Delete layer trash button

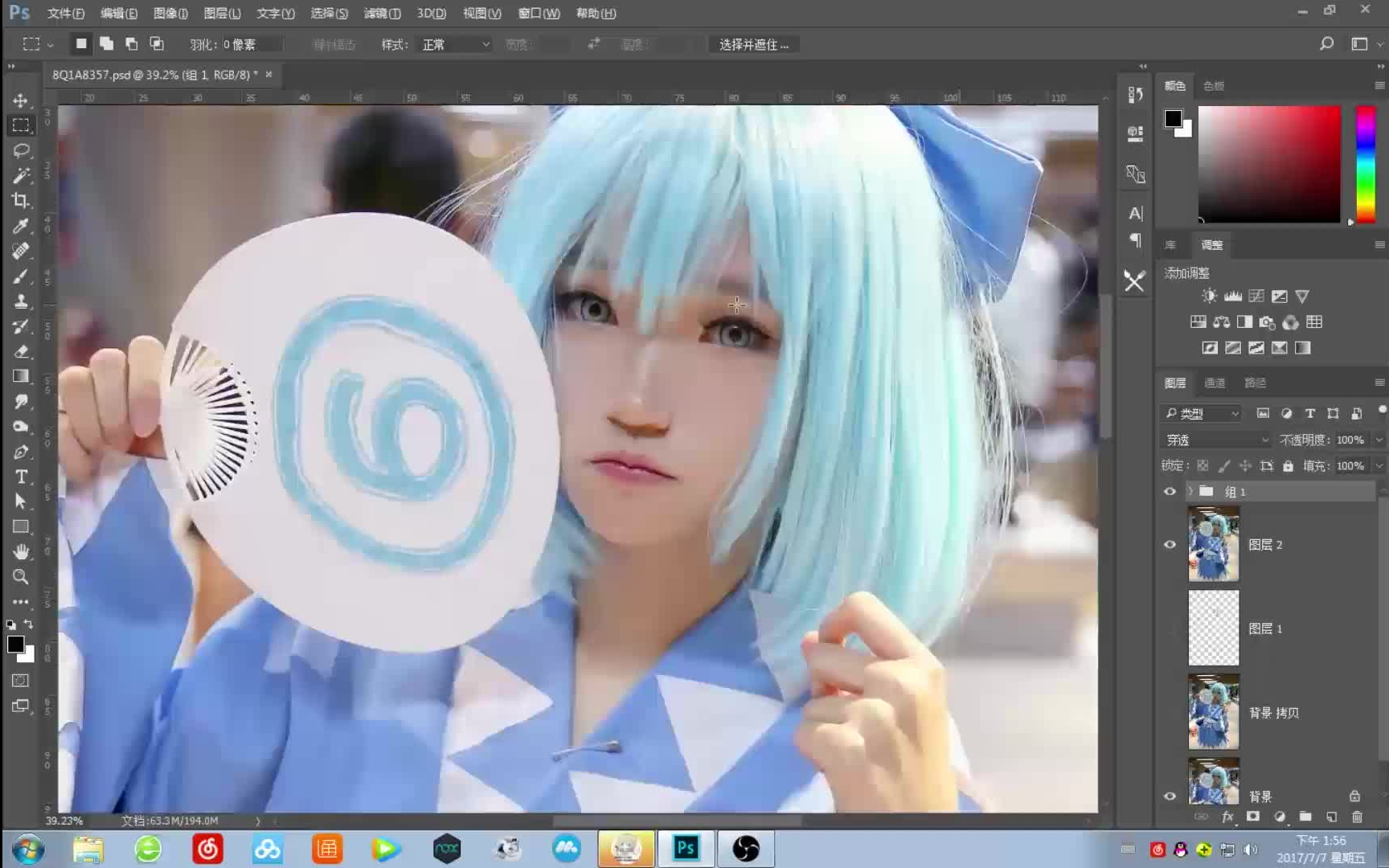tap(1358, 817)
